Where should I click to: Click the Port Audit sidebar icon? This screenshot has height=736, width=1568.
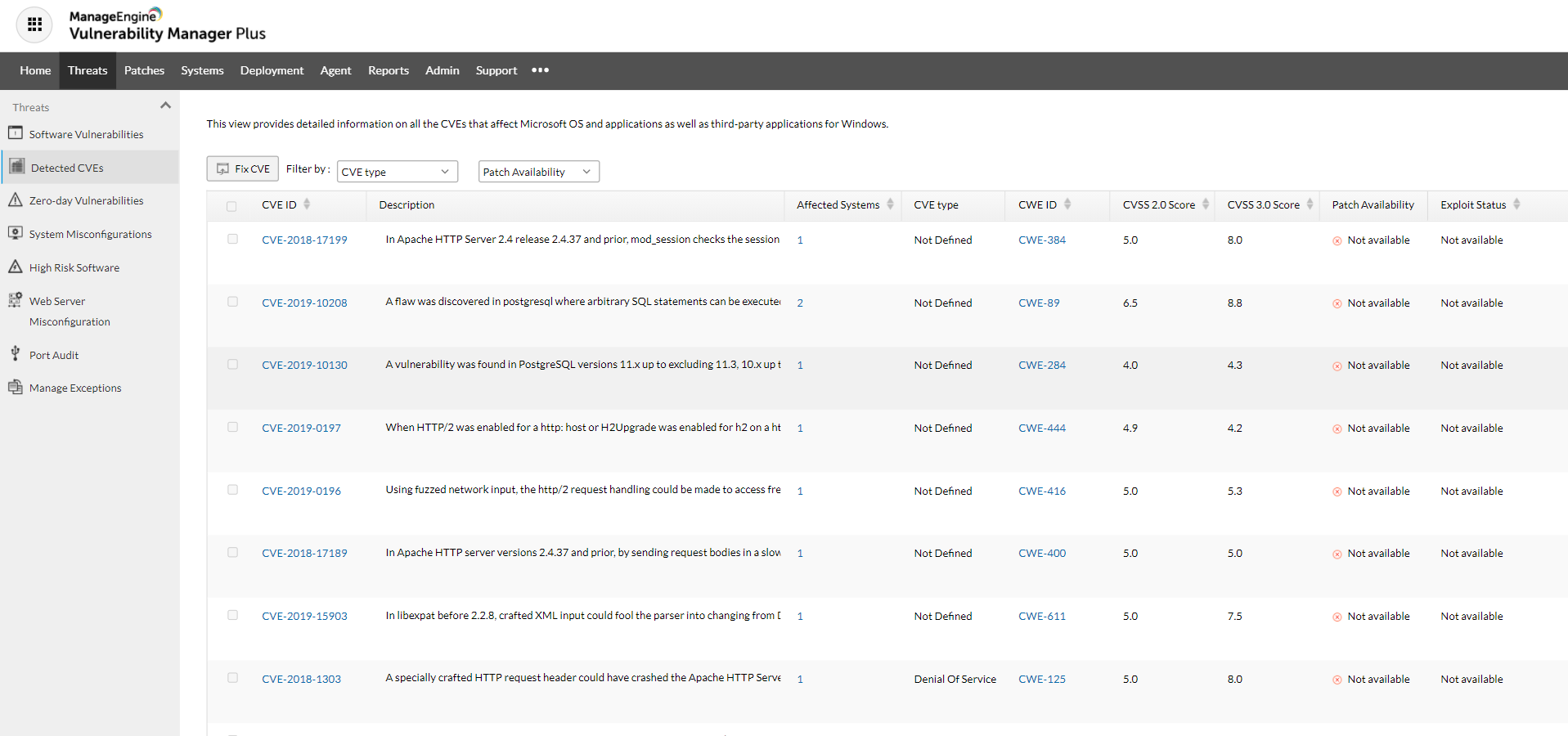point(16,354)
